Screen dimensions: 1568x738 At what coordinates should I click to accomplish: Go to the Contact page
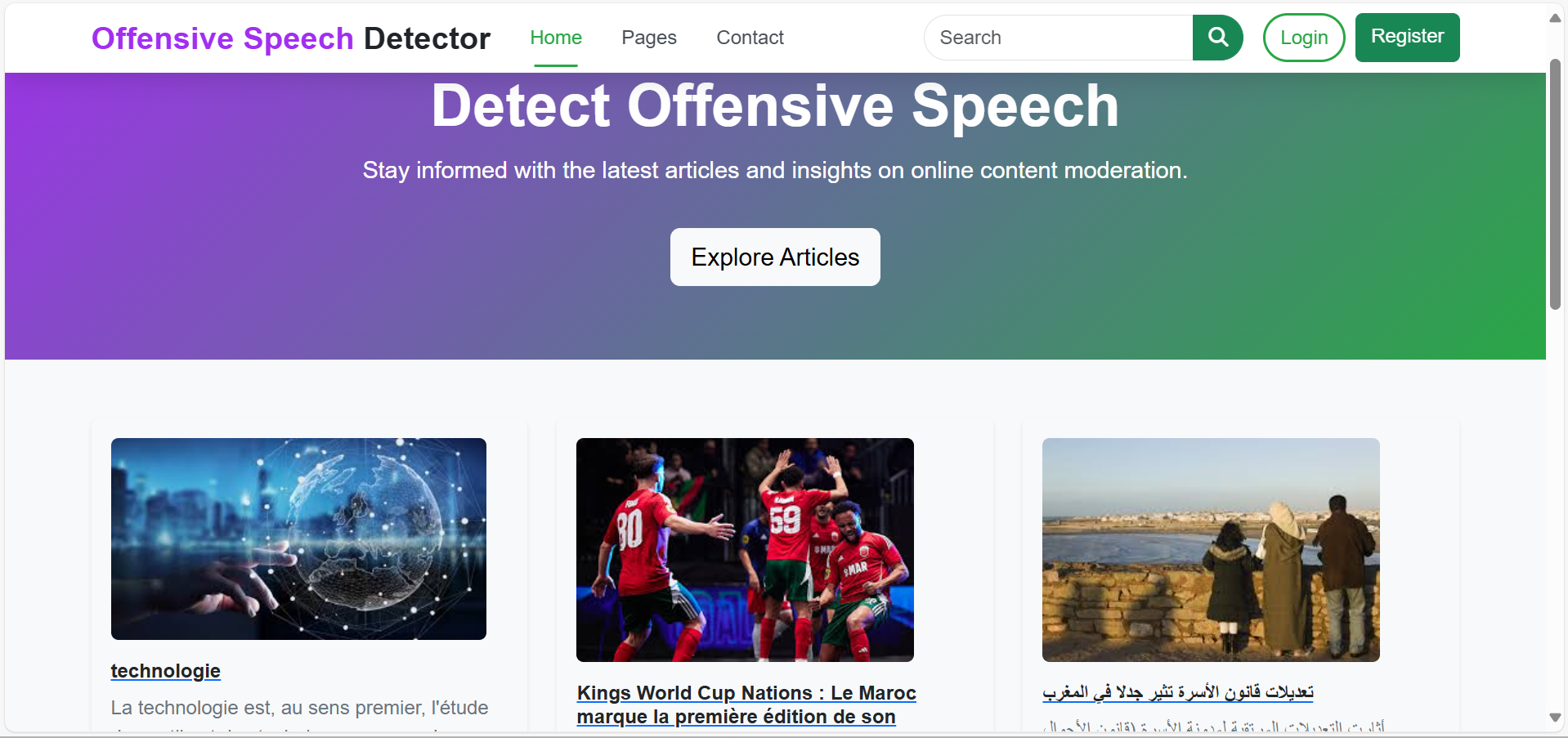[750, 38]
